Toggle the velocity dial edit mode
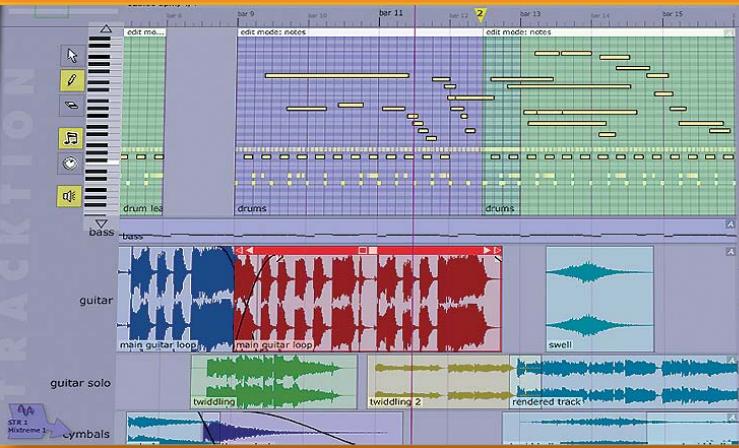The image size is (739, 448). pyautogui.click(x=71, y=163)
